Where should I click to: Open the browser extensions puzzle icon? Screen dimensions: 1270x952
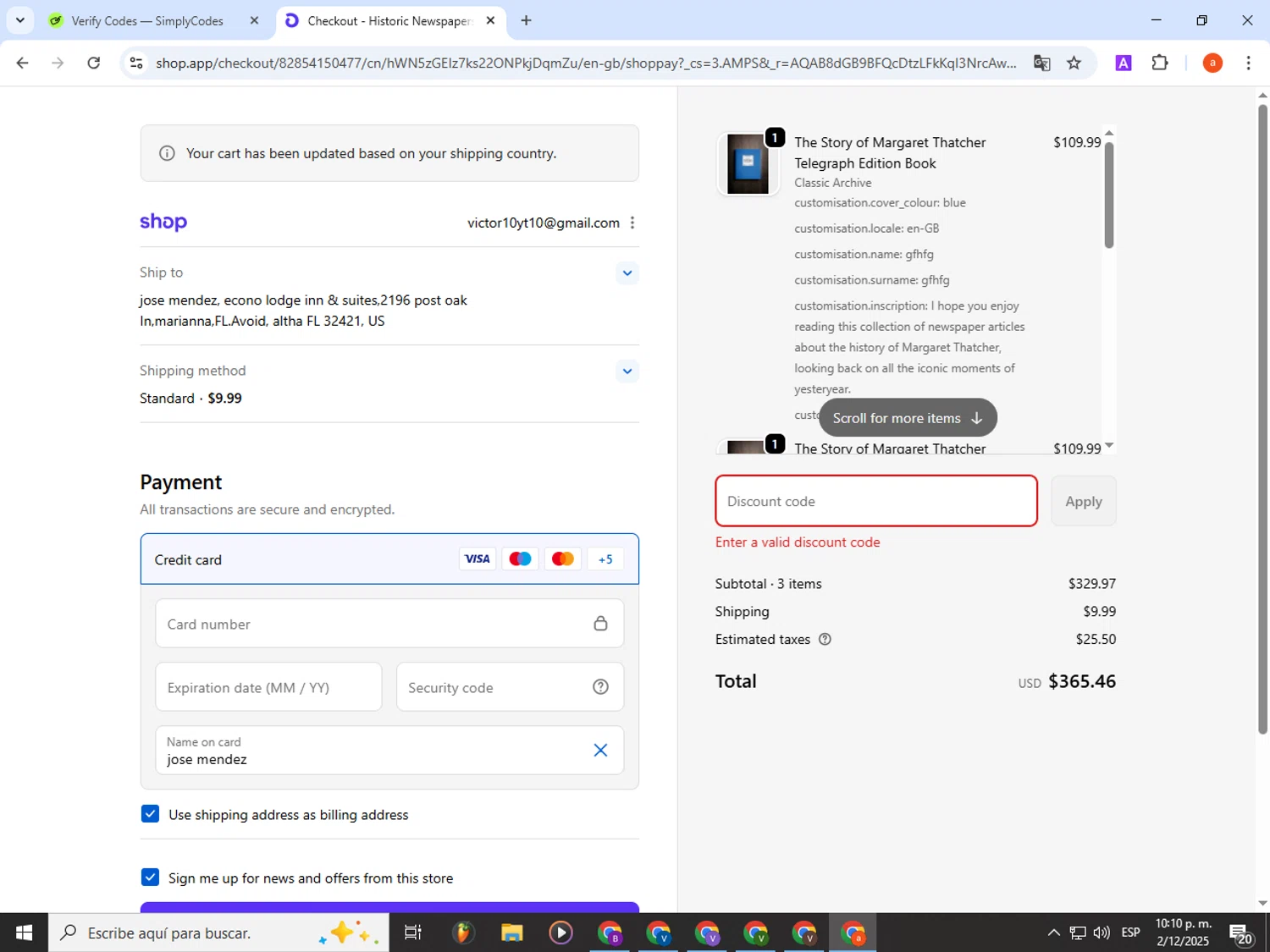click(x=1160, y=63)
